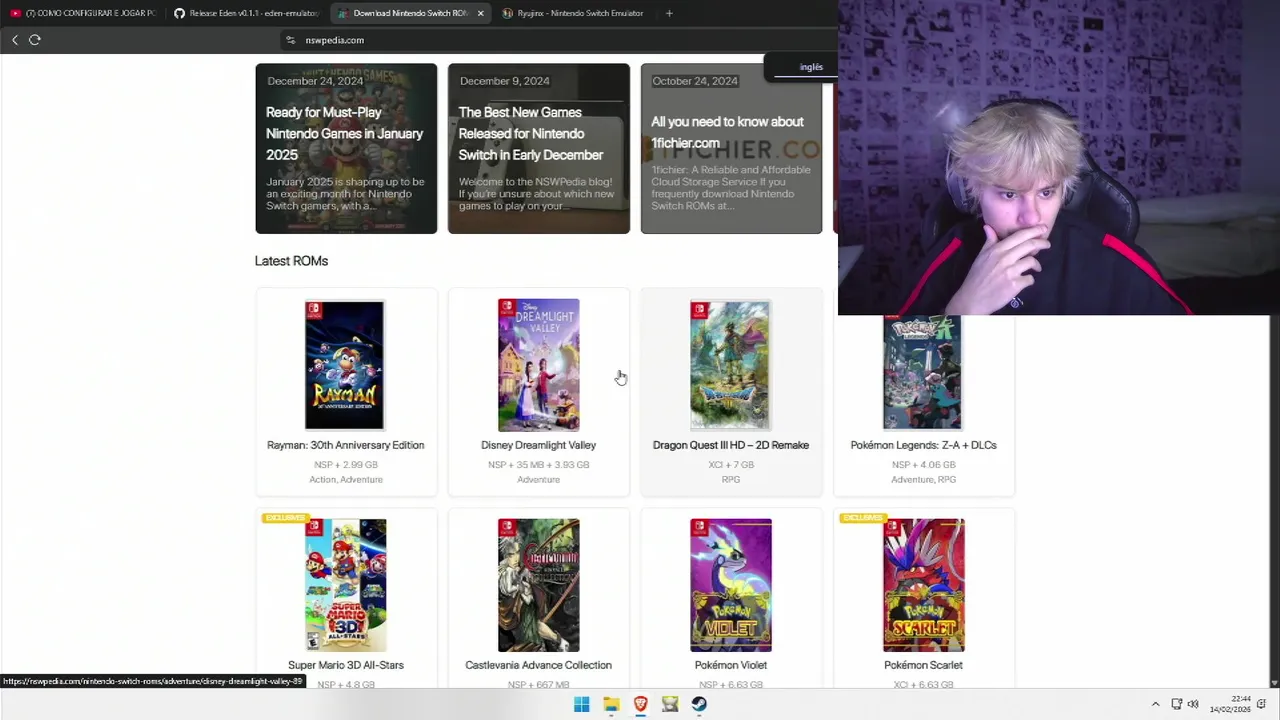
Task: Open Disney Dreamlight Valley cover art
Action: pos(538,365)
